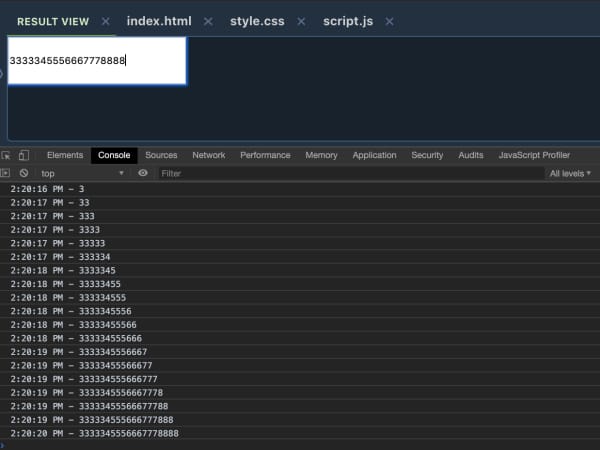This screenshot has height=450, width=600.
Task: Switch to the Elements panel
Action: coord(65,155)
